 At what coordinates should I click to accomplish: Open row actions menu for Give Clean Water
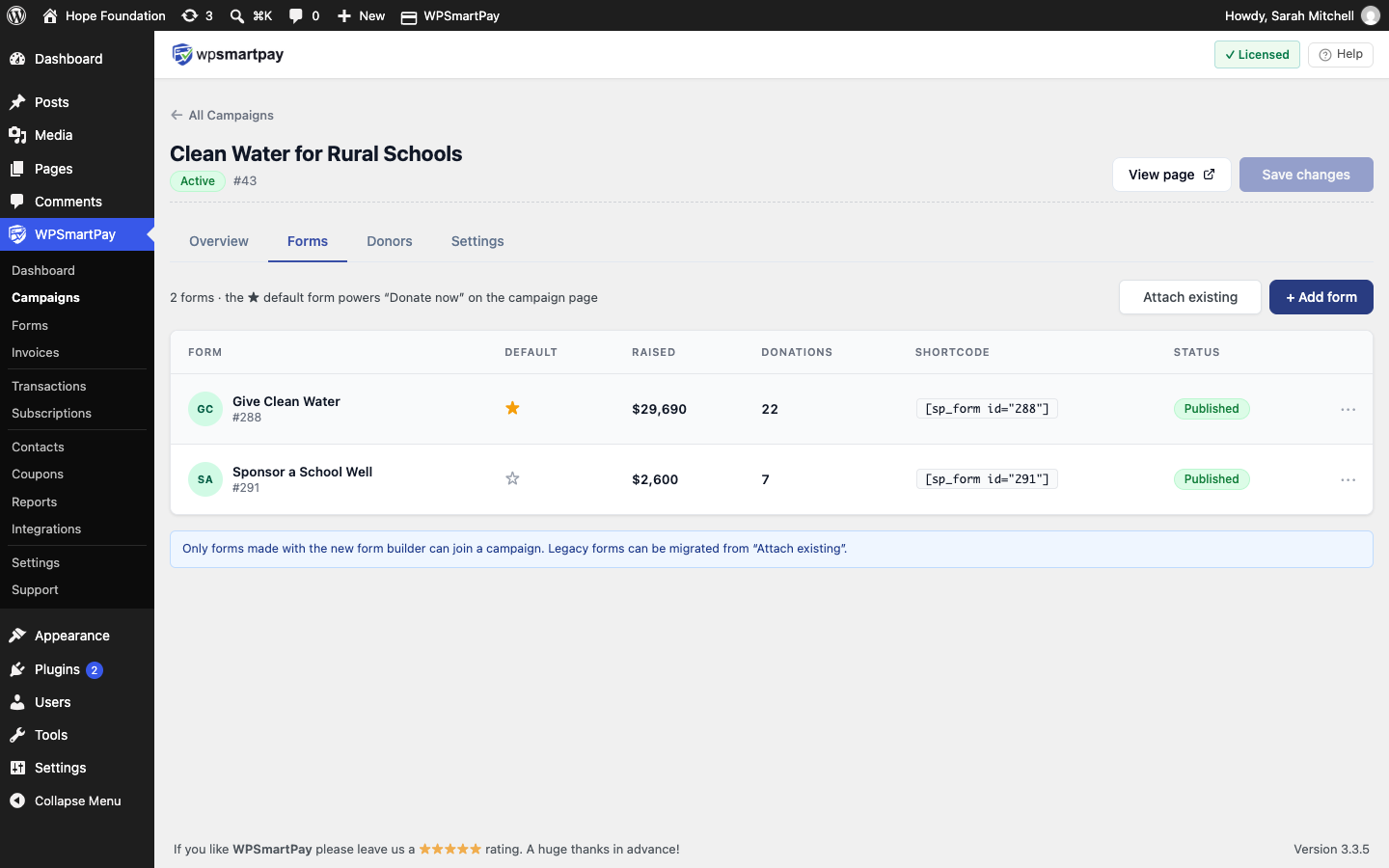click(1348, 409)
